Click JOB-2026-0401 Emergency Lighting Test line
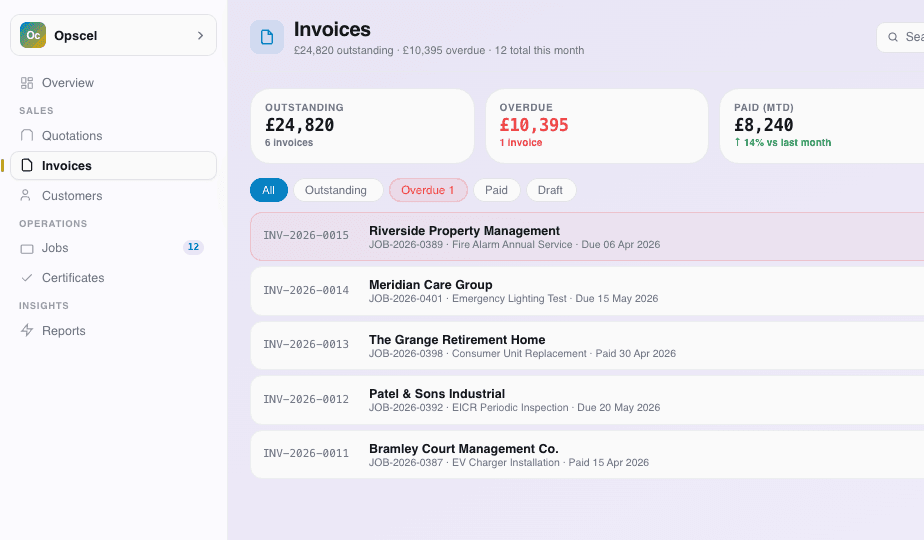Image resolution: width=924 pixels, height=540 pixels. 513,299
